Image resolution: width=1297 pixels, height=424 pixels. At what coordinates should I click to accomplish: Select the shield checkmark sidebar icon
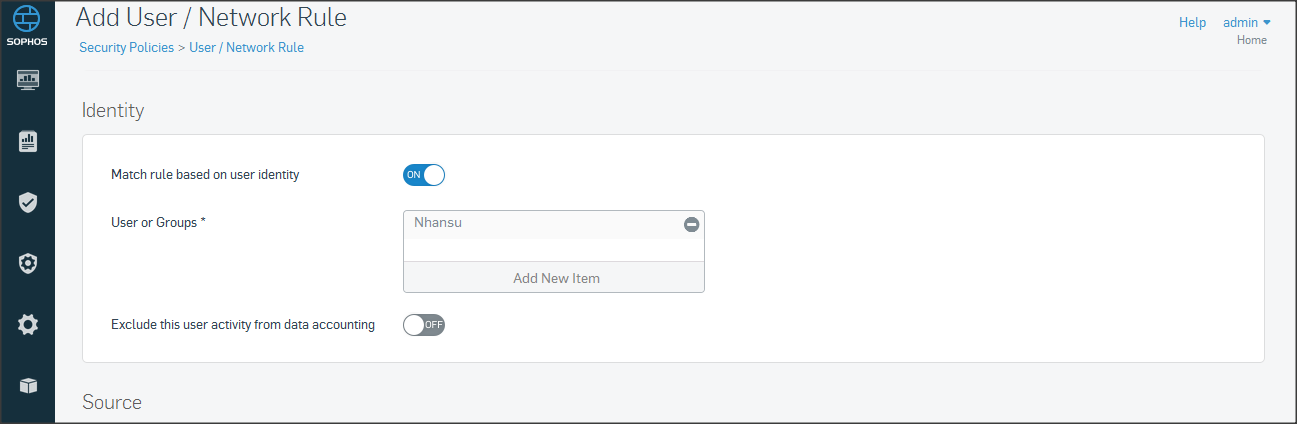(x=28, y=203)
